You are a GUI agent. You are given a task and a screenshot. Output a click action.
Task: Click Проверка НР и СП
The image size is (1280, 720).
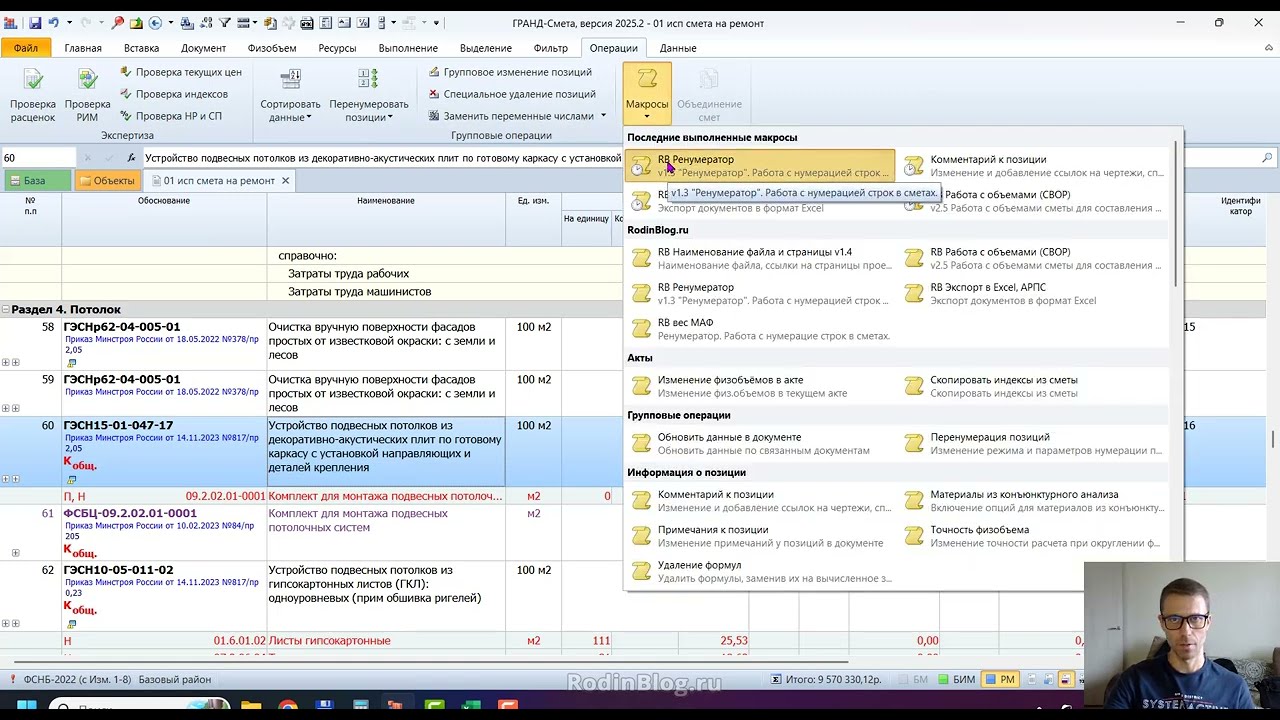[170, 116]
